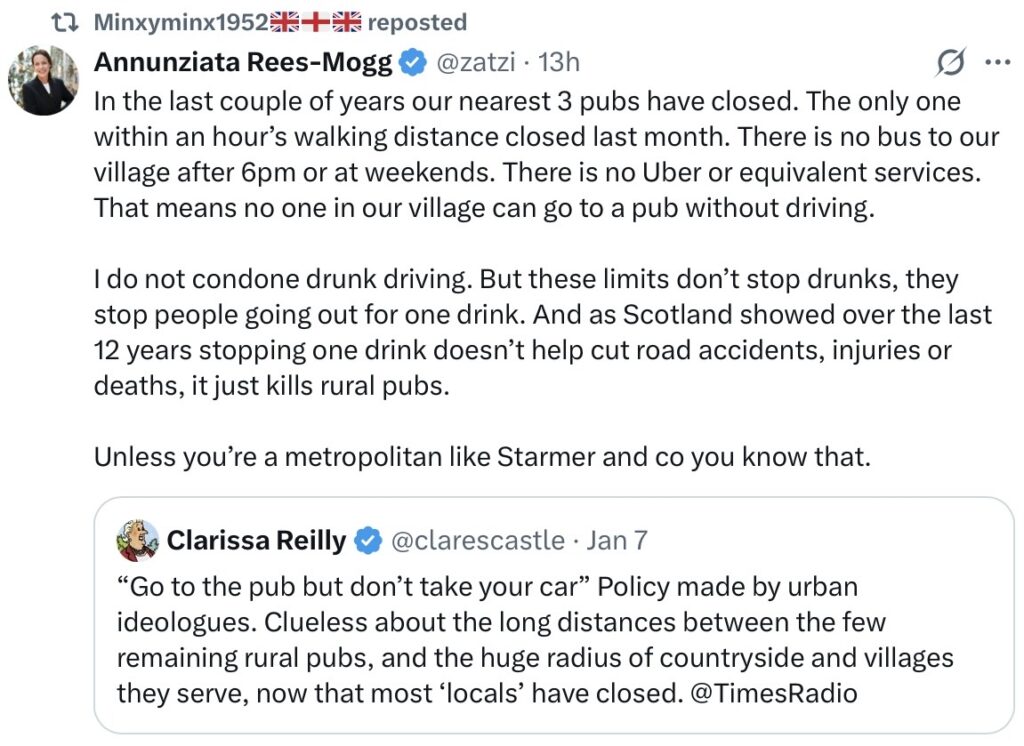The width and height of the screenshot is (1024, 746).
Task: Click the last Union Jack flag before 'reposted'
Action: point(346,22)
